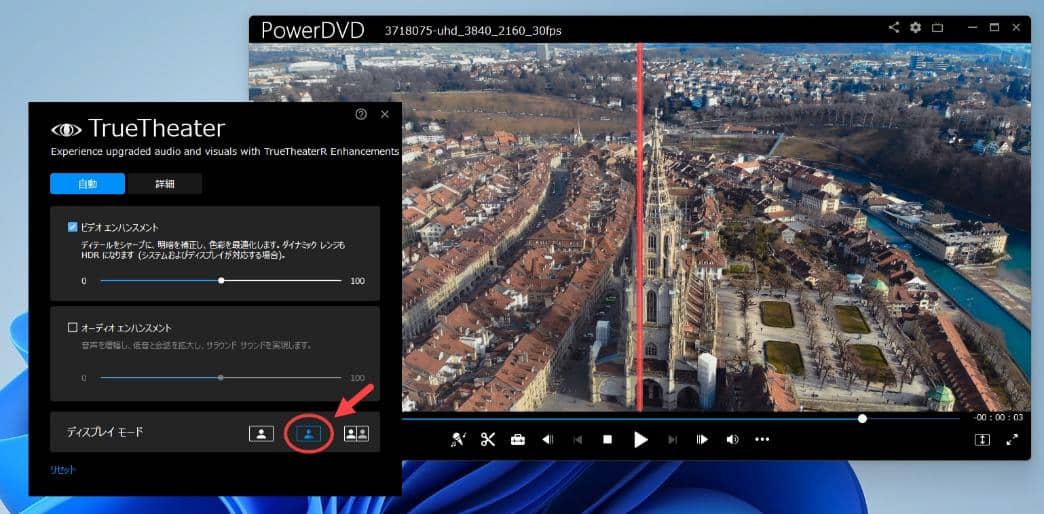The image size is (1044, 514).
Task: Click the リセット link
Action: point(63,469)
